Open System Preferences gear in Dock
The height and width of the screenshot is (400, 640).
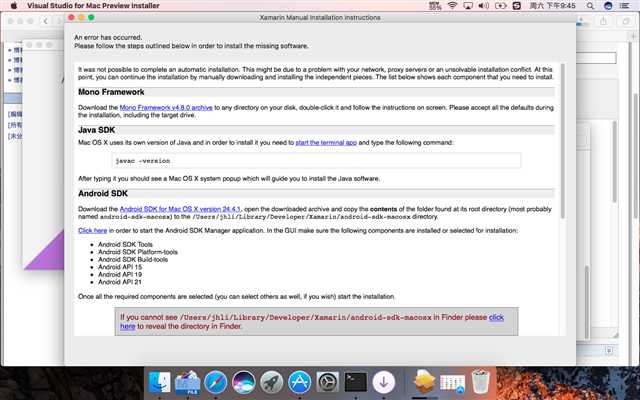[x=327, y=382]
